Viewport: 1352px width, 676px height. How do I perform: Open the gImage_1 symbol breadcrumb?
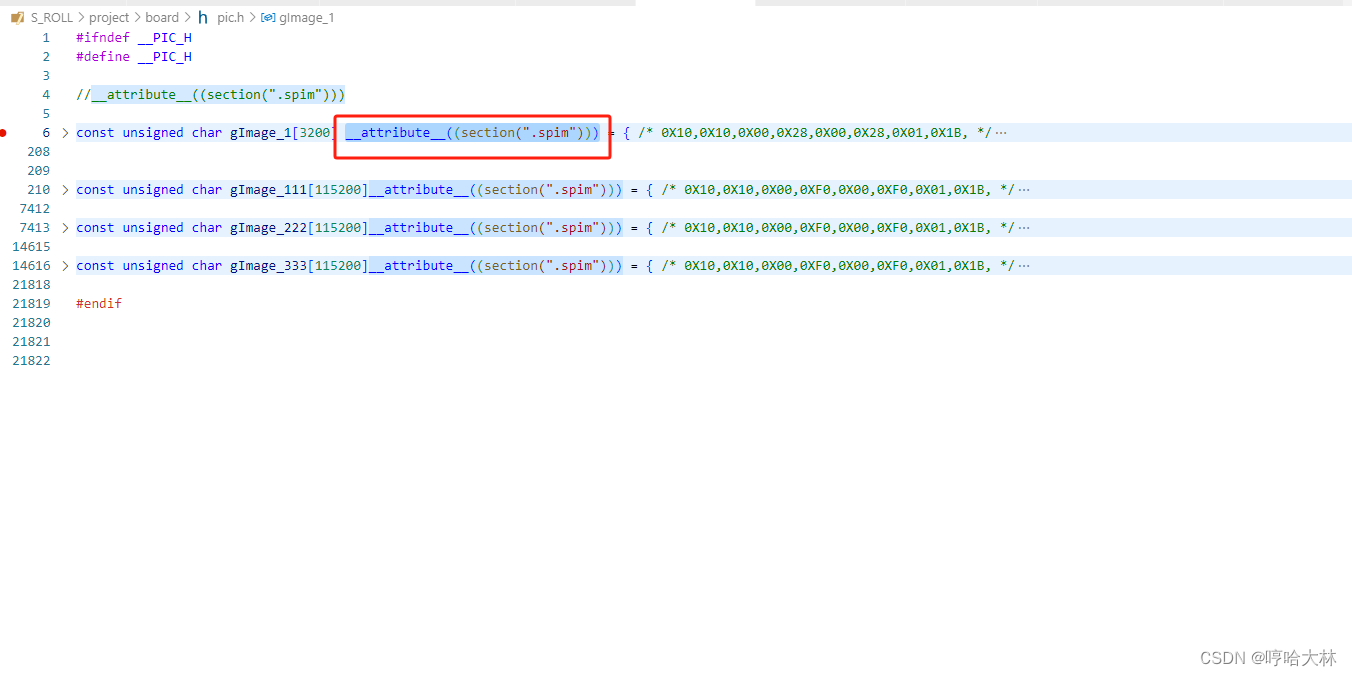pyautogui.click(x=297, y=17)
